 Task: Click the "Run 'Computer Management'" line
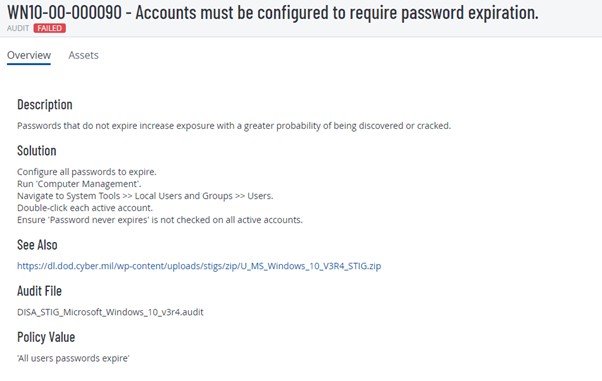(x=79, y=184)
